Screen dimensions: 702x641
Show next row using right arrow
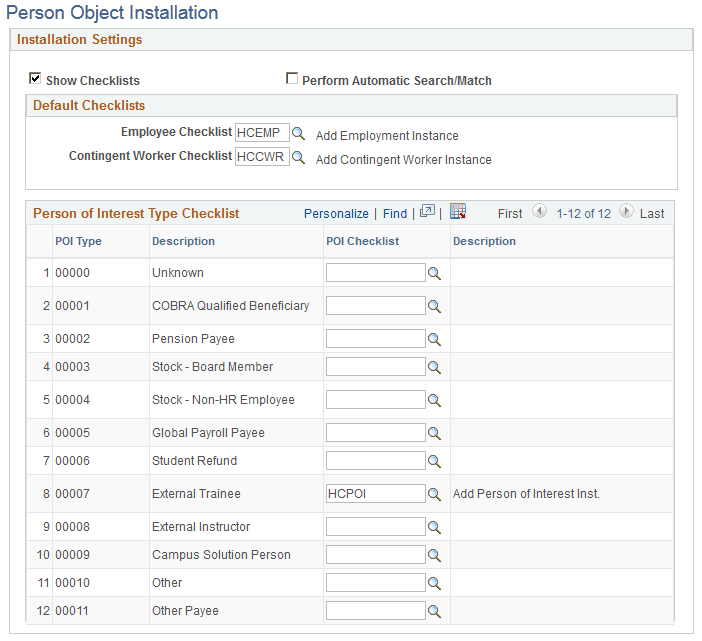[626, 211]
